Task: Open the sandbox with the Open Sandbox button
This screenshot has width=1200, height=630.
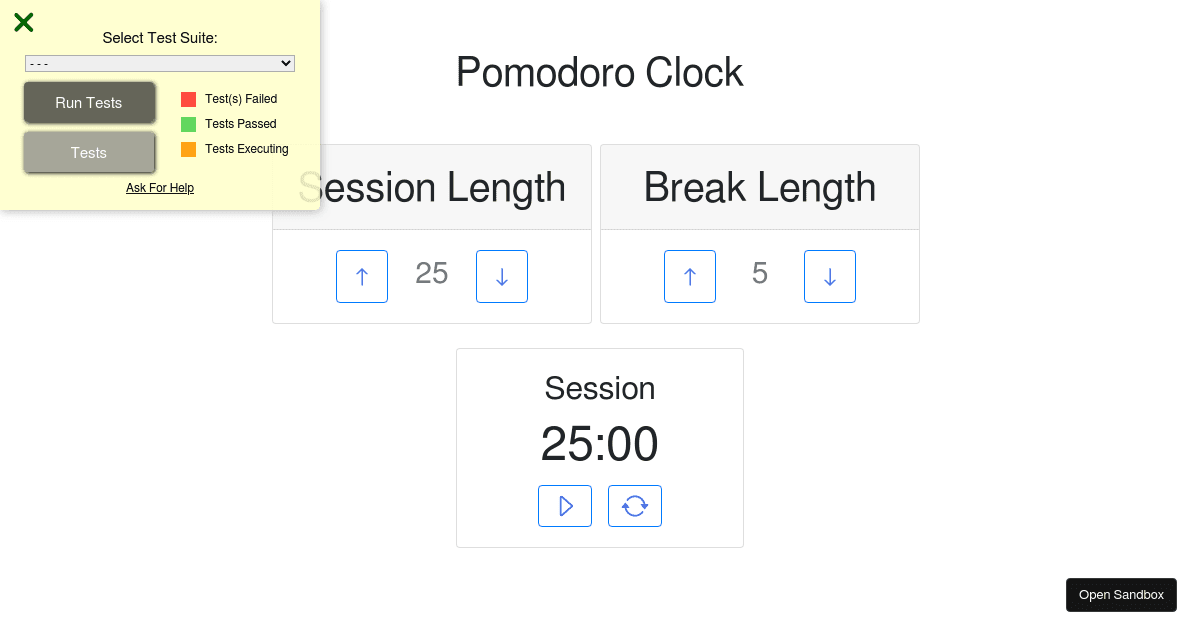Action: point(1121,594)
